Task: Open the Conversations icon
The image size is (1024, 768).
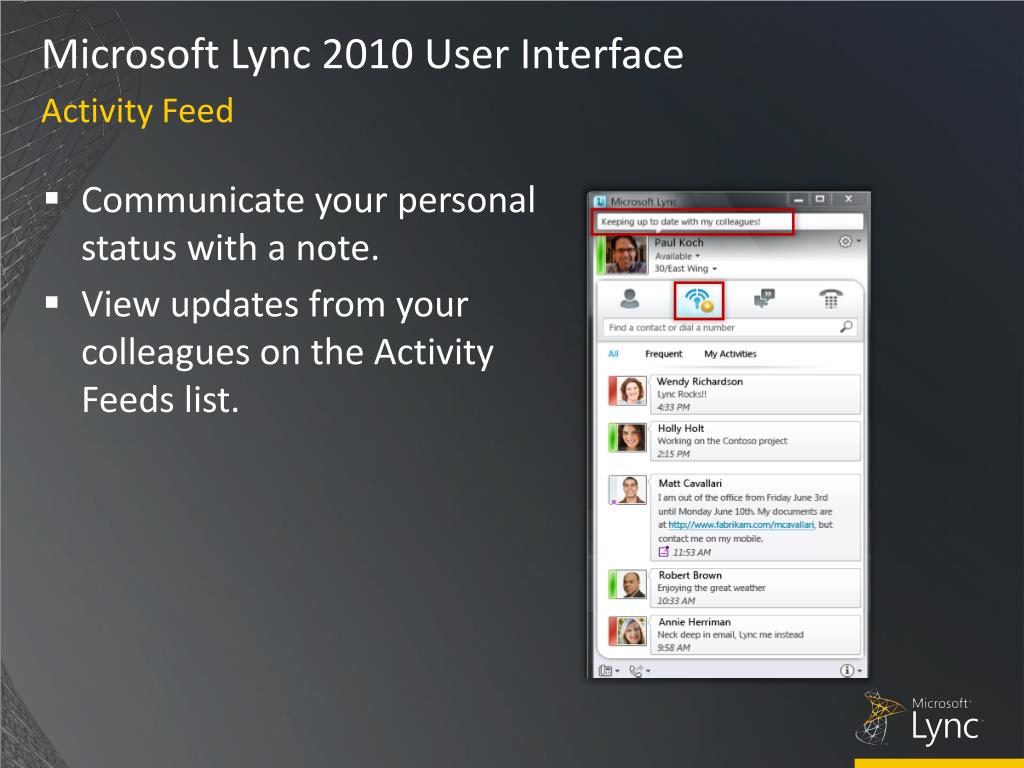Action: click(x=764, y=299)
